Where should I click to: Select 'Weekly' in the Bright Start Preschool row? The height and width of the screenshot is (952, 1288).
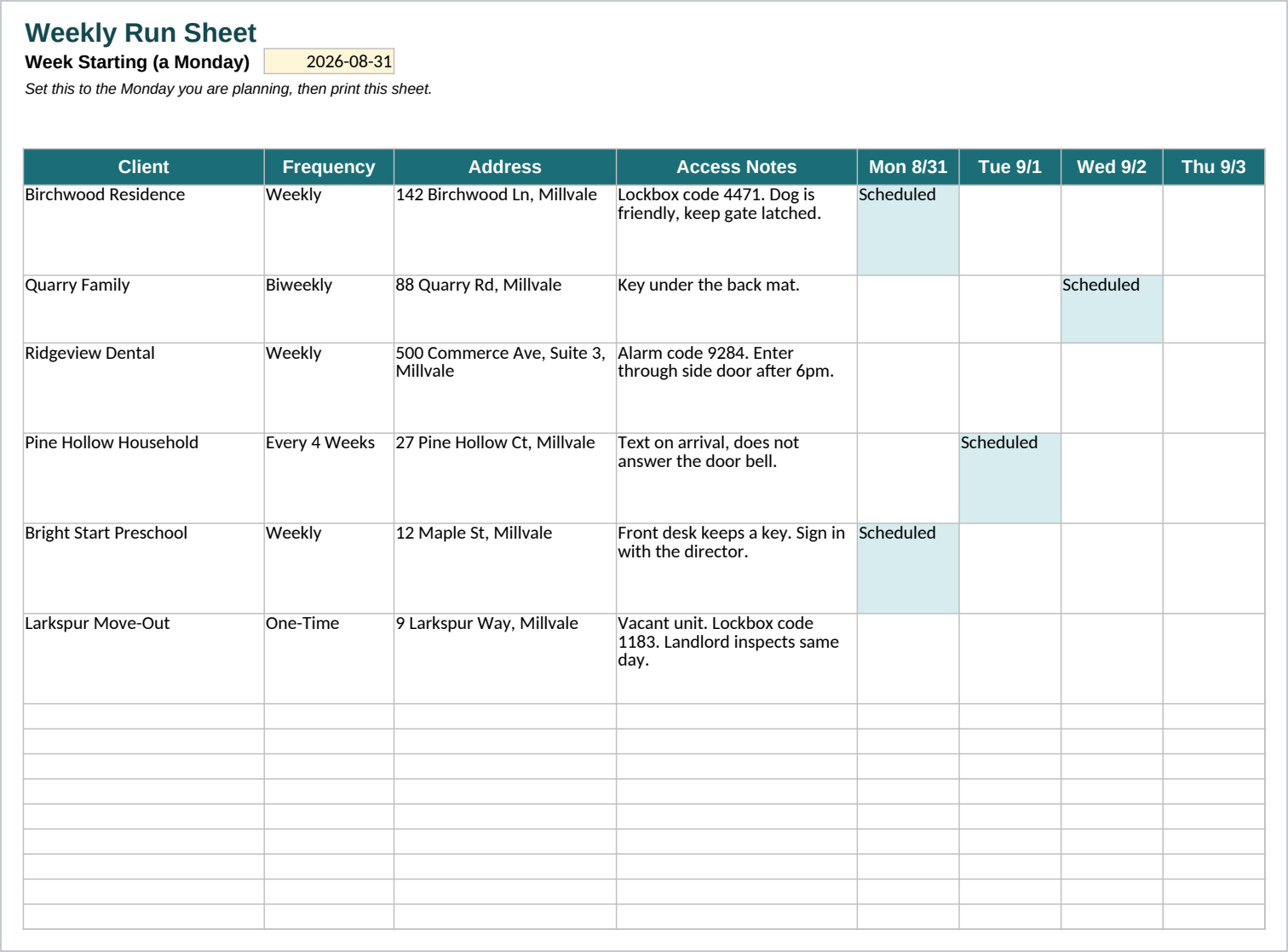click(x=329, y=568)
